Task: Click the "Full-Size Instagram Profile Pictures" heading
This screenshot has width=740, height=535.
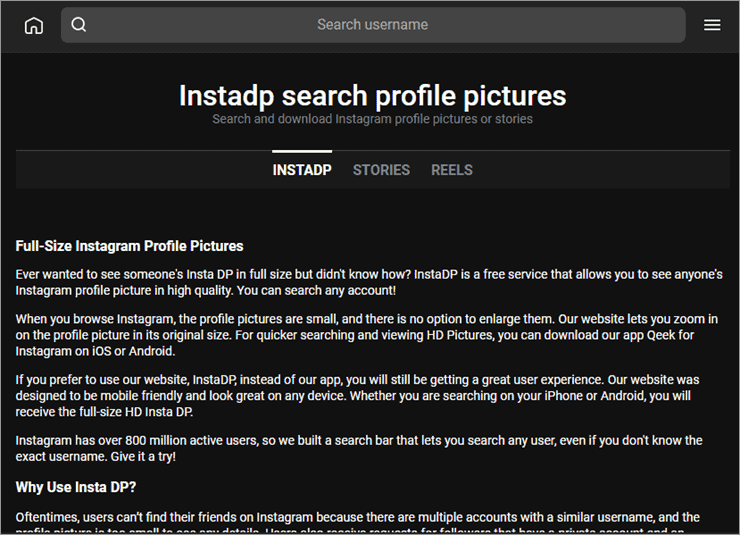Action: click(x=130, y=246)
